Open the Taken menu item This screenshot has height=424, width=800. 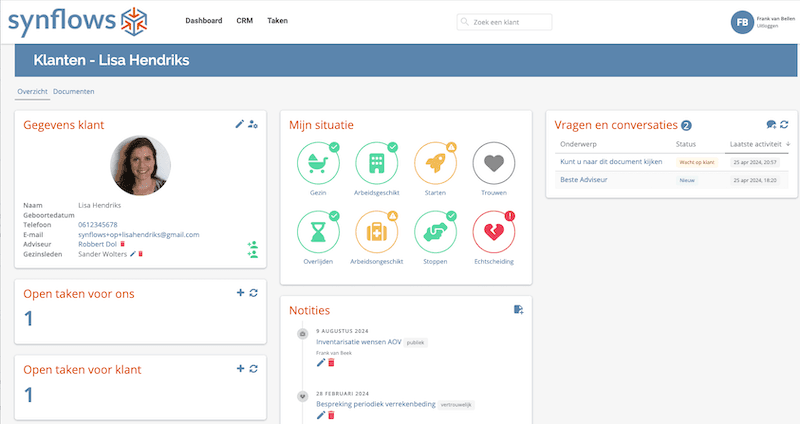point(278,21)
